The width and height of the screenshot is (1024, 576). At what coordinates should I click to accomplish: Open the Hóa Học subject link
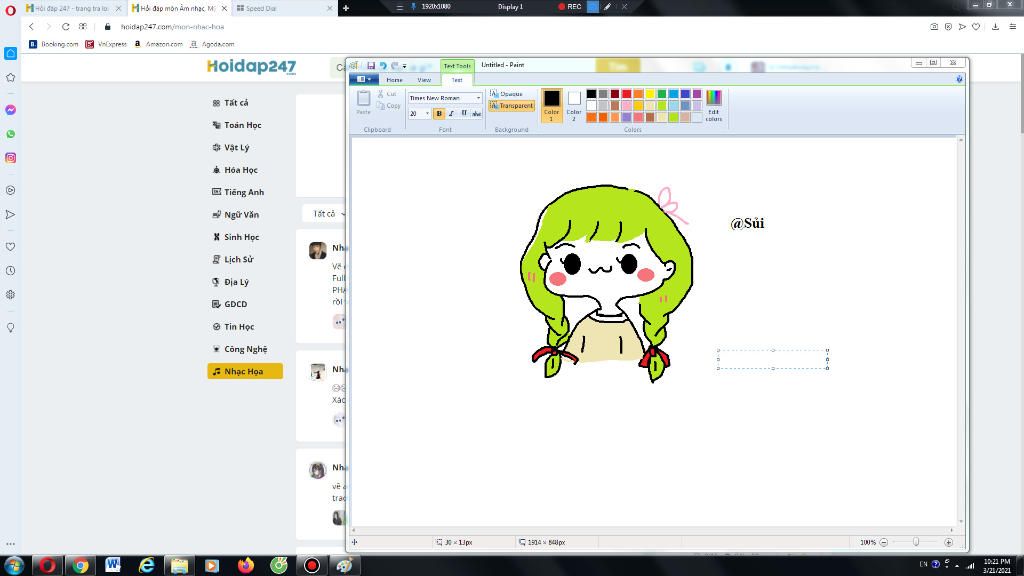click(x=235, y=170)
